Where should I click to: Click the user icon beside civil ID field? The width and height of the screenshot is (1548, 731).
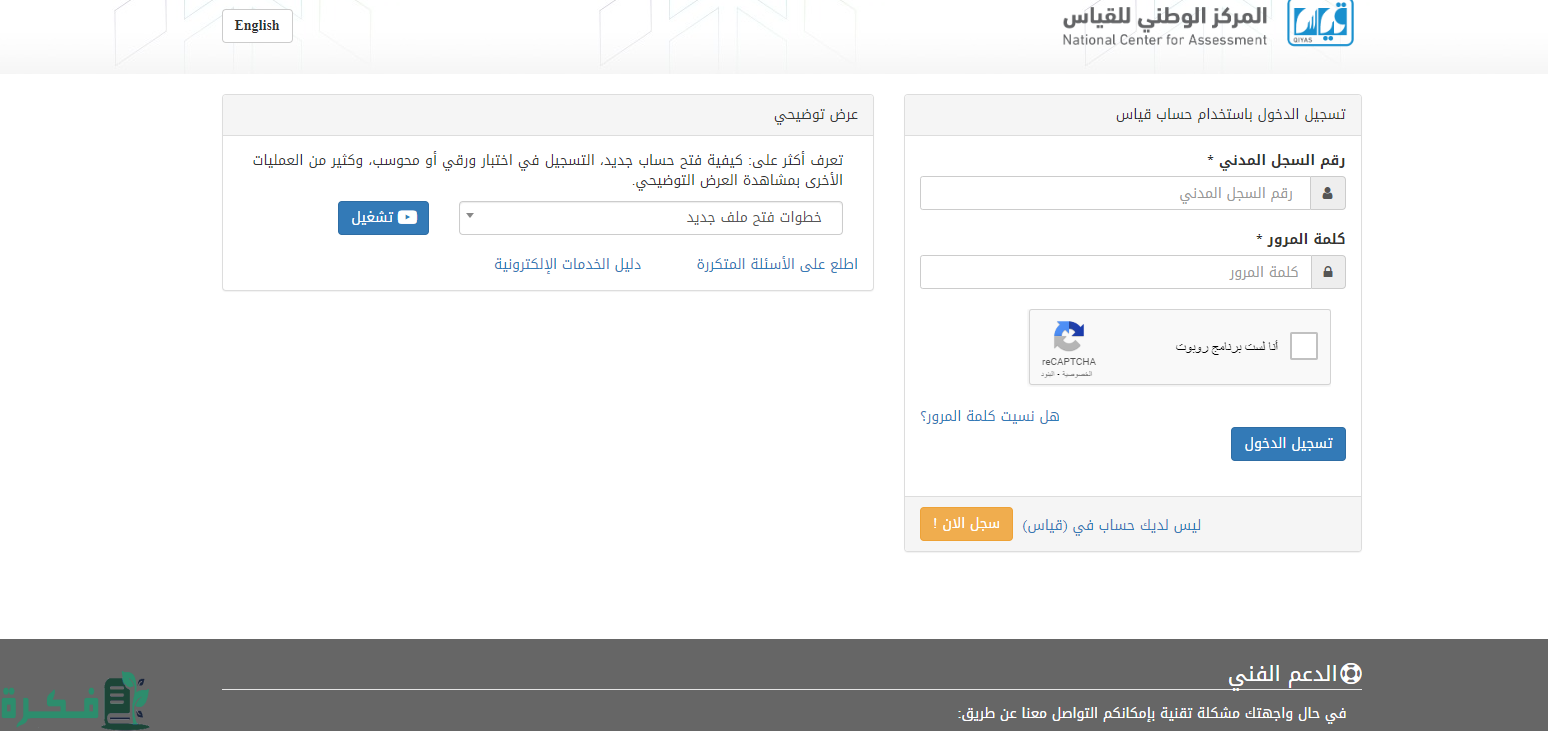coord(1327,193)
